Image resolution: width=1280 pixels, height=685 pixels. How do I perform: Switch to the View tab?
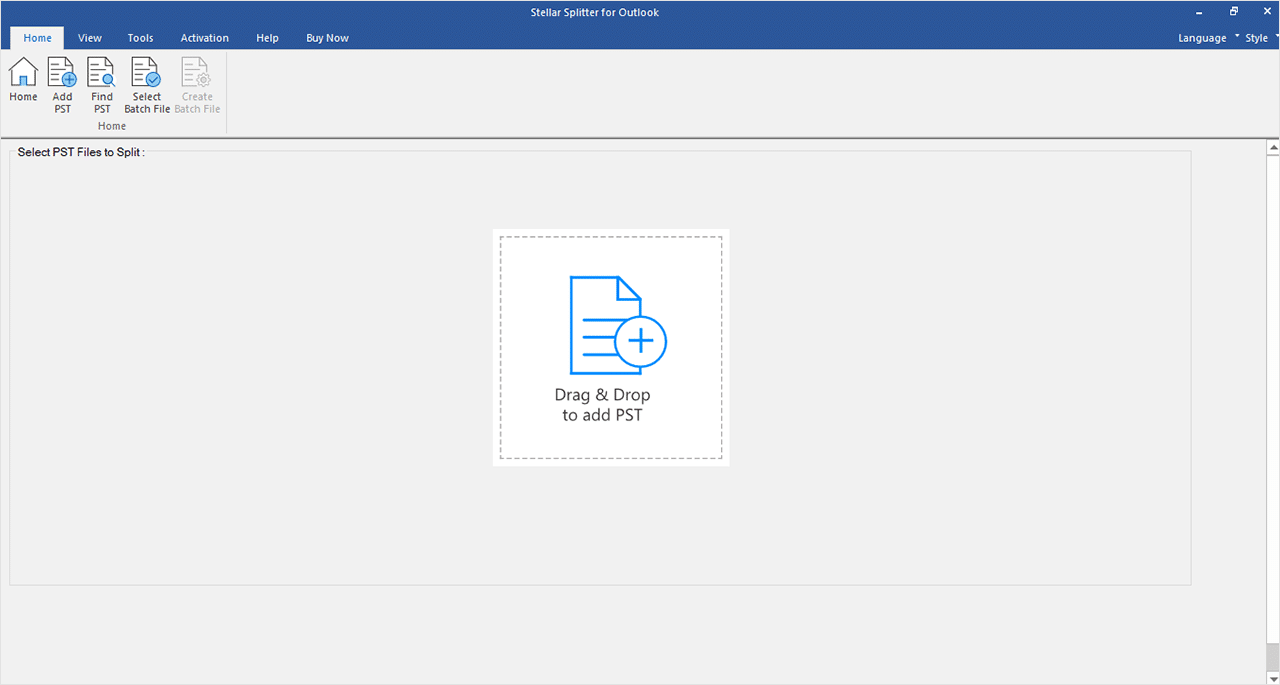pos(89,37)
